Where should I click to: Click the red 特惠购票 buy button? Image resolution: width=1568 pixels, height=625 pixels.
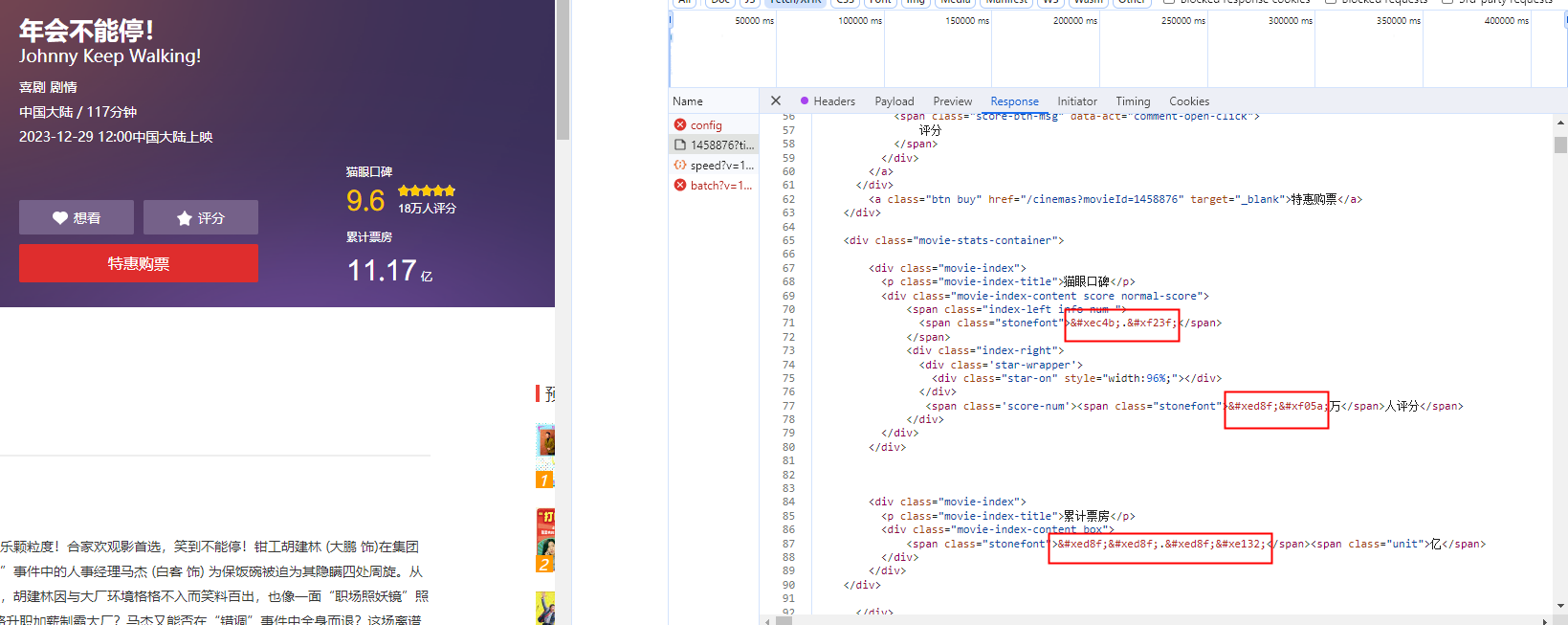(x=139, y=264)
